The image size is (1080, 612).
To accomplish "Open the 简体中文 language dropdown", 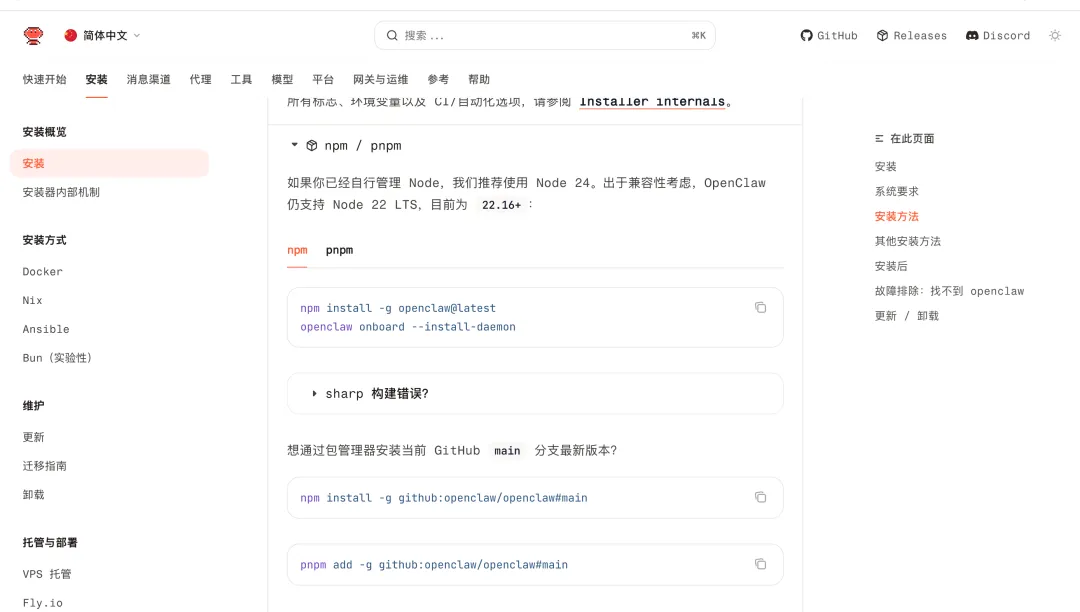I will (x=103, y=35).
